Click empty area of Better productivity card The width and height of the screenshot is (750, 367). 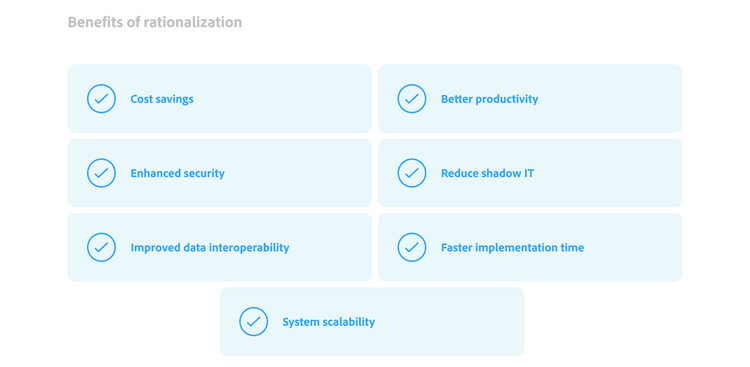612,99
